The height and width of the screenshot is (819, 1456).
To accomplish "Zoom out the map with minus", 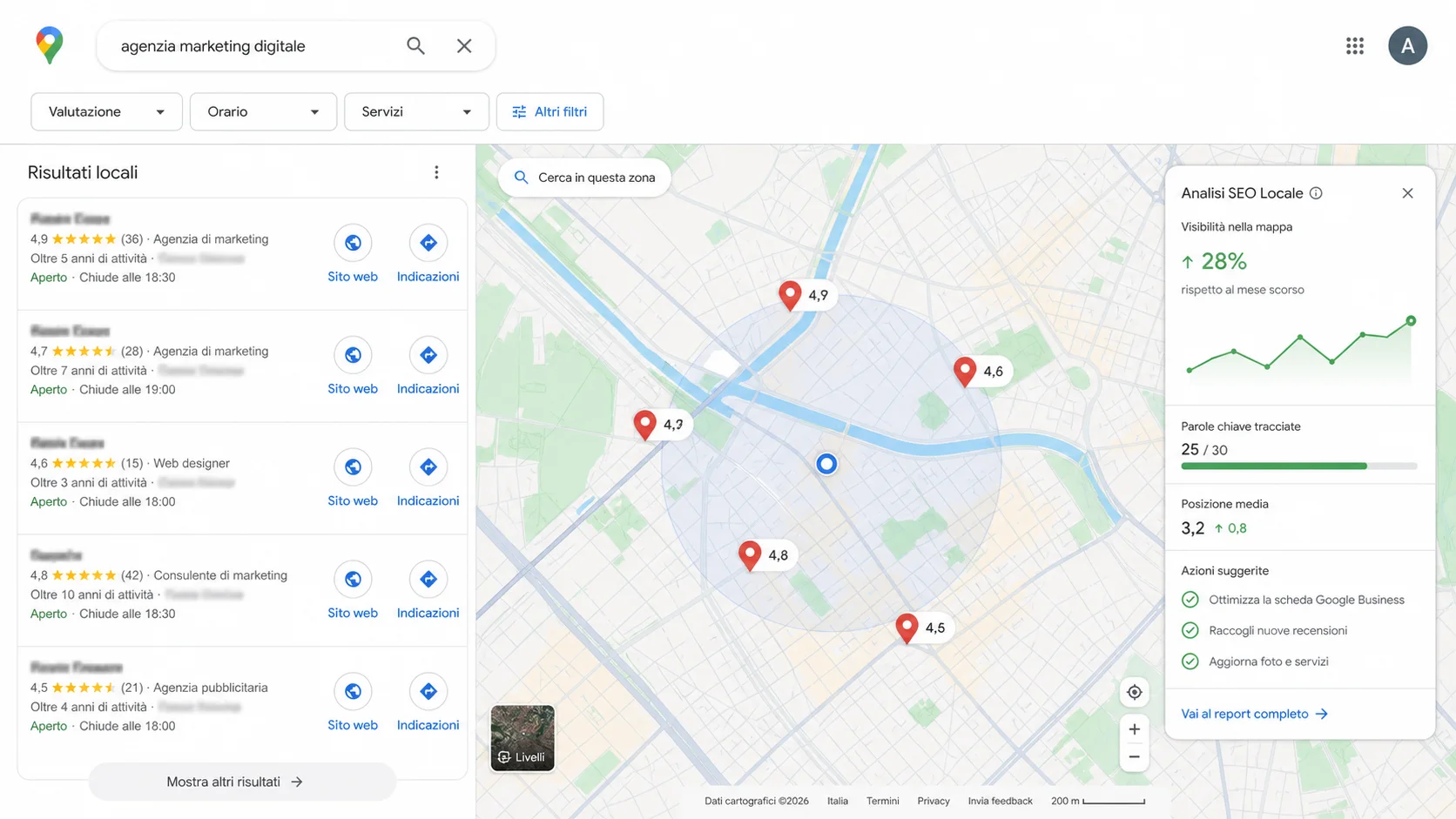I will coord(1134,757).
